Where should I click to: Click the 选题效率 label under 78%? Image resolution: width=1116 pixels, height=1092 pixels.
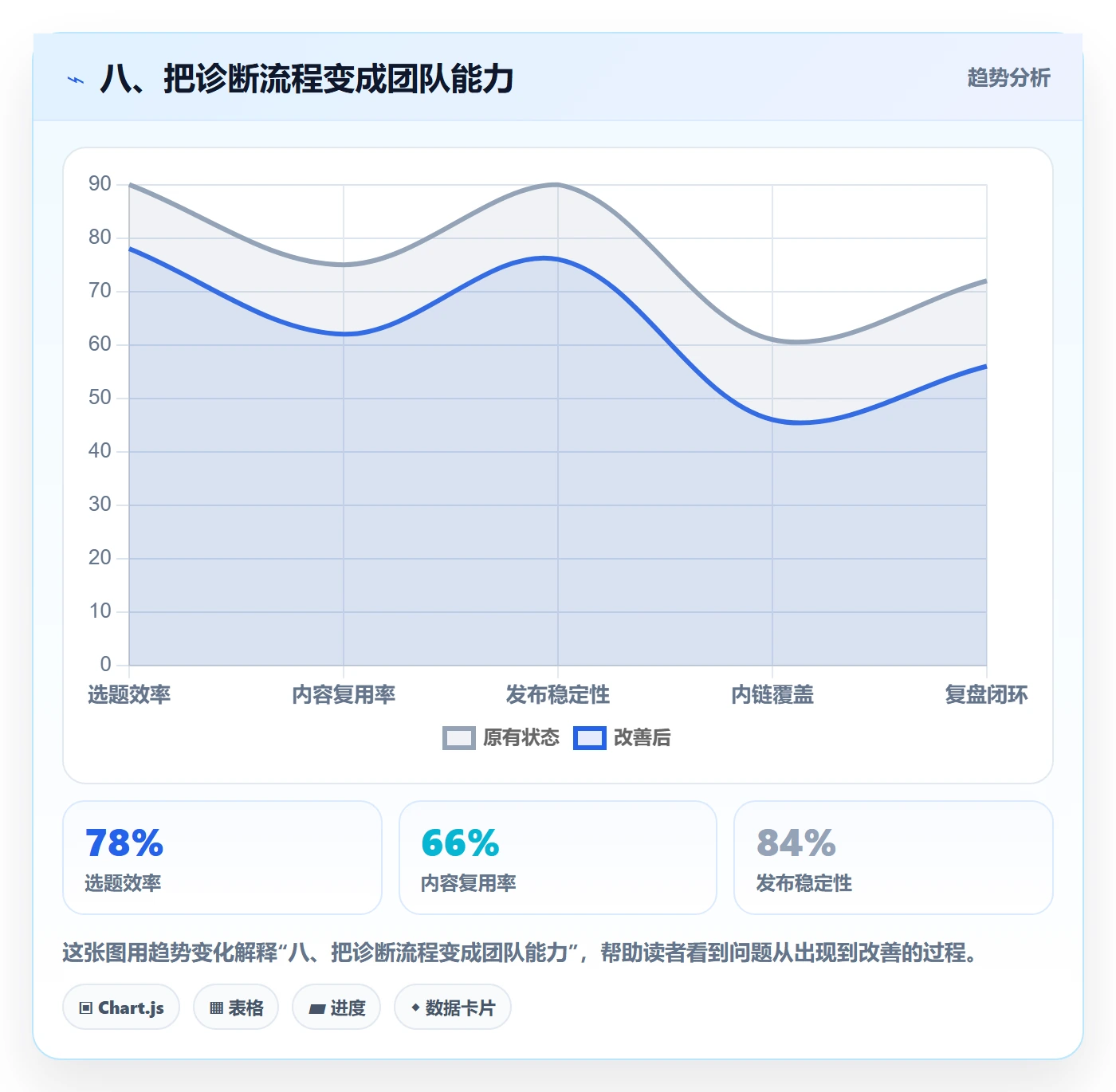(123, 883)
